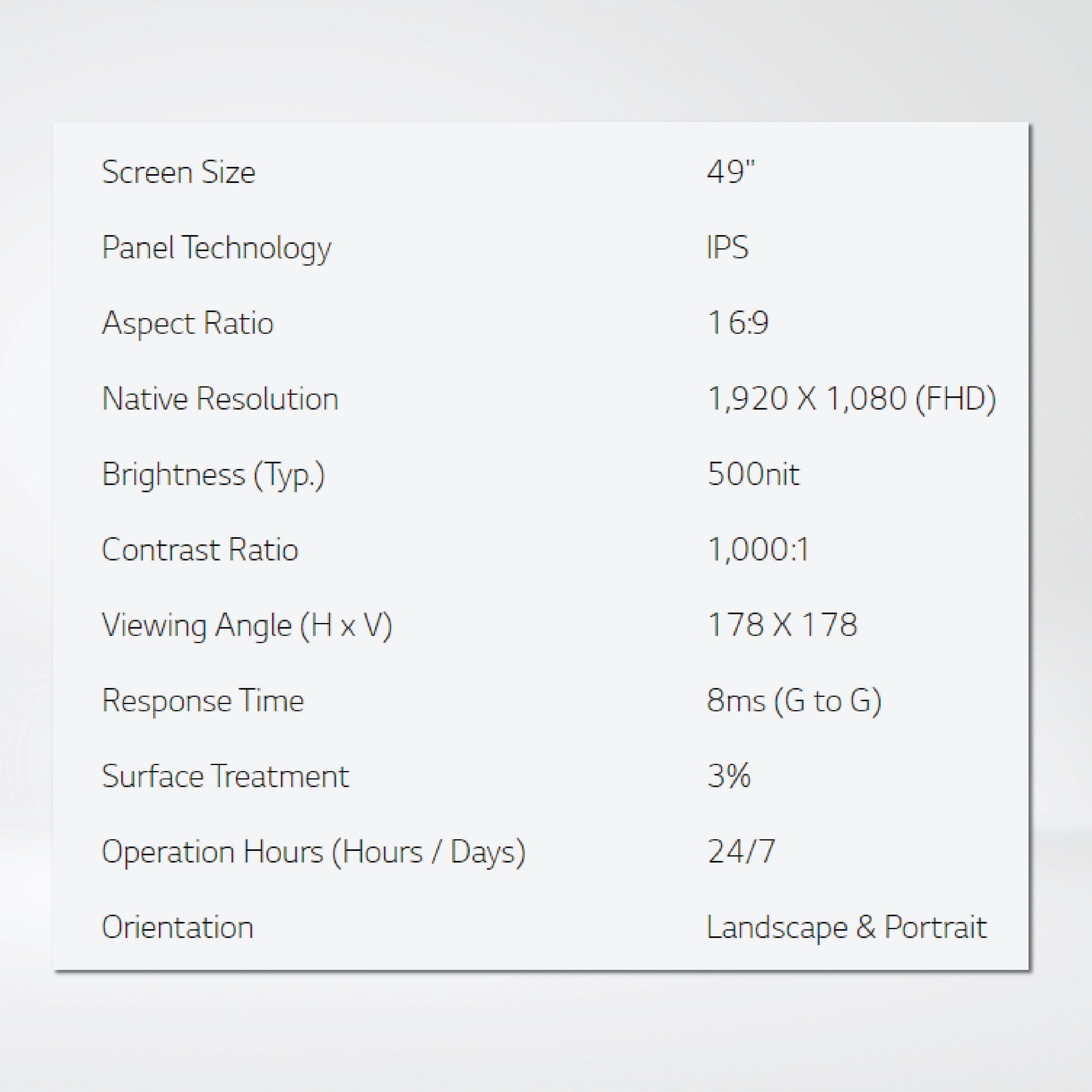Click the Aspect Ratio label

pyautogui.click(x=188, y=323)
